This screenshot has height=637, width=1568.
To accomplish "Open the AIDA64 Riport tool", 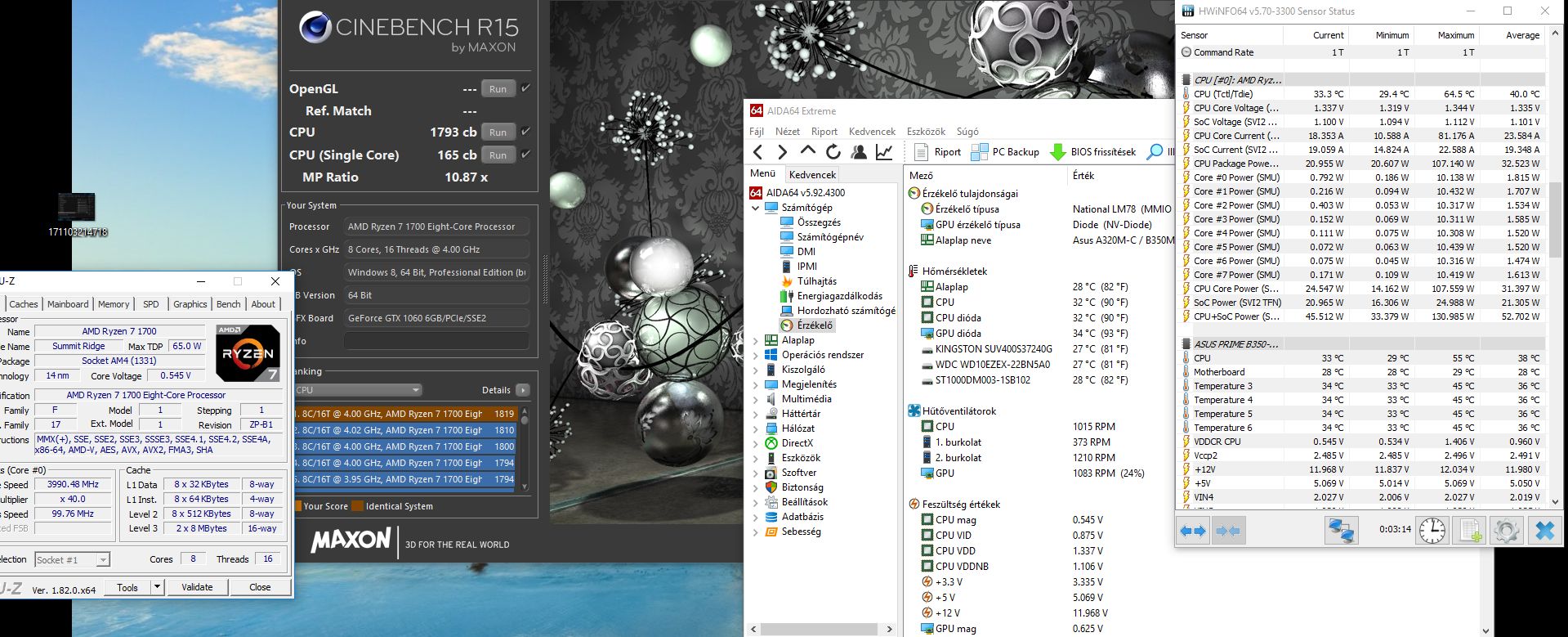I will (937, 152).
